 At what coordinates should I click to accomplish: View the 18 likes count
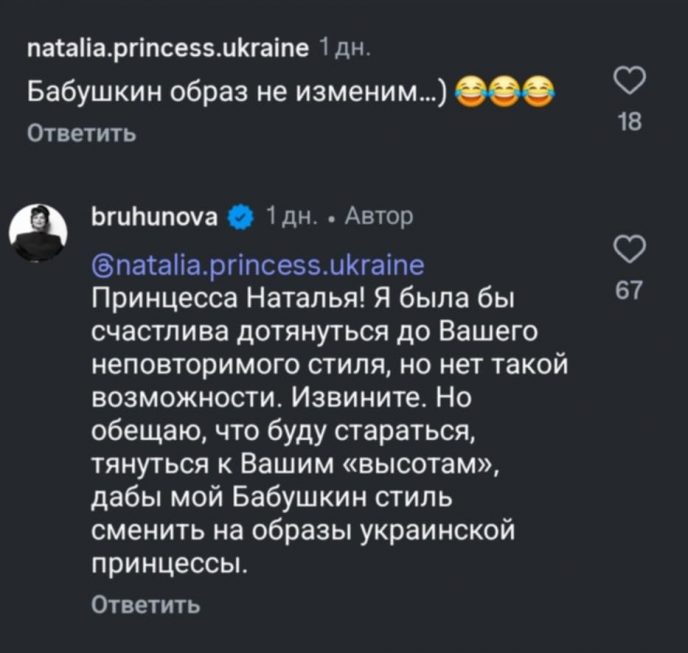(x=629, y=123)
